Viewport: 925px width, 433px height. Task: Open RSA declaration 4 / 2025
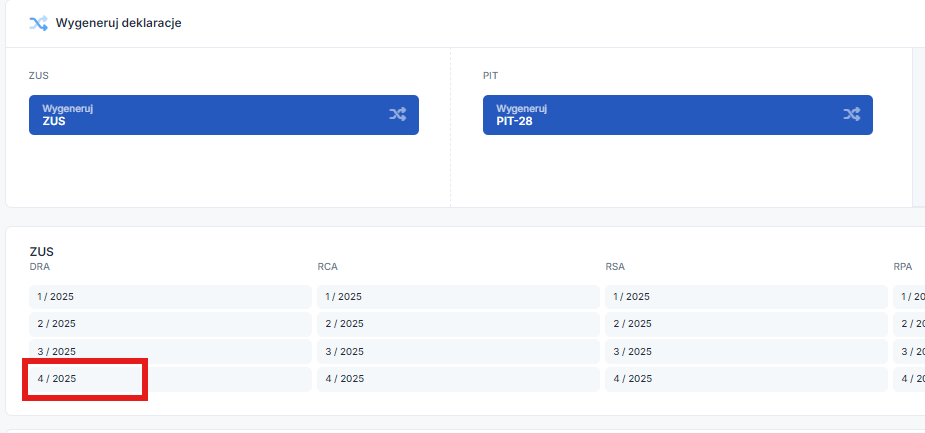coord(746,379)
